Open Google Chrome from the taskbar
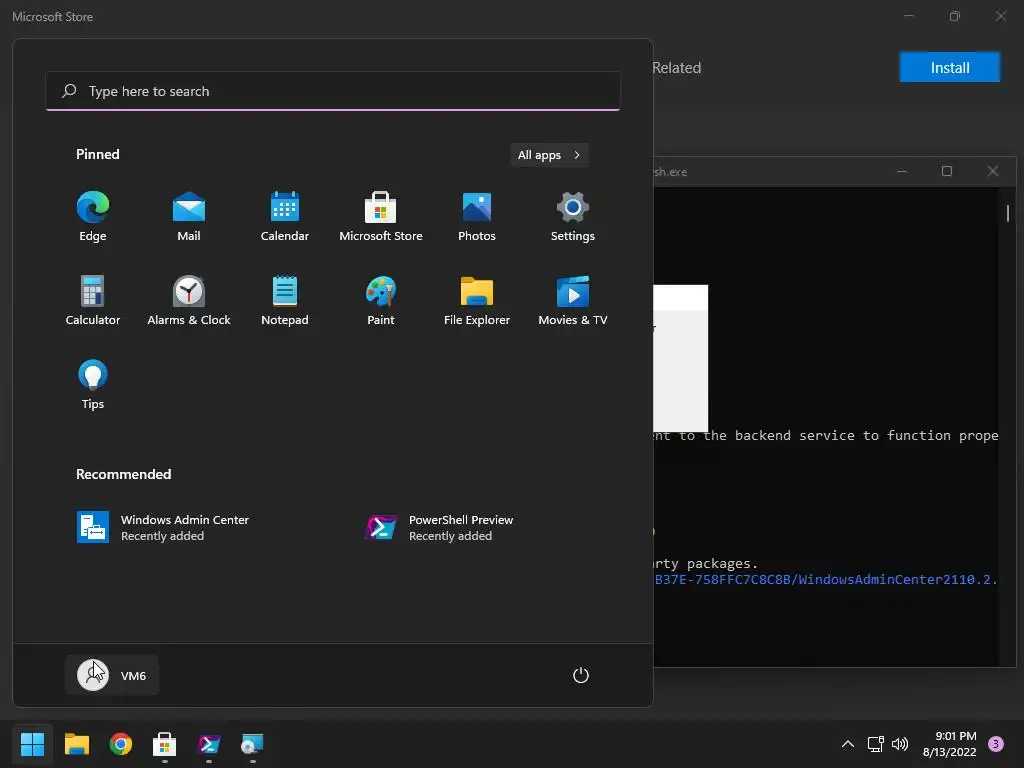Image resolution: width=1024 pixels, height=768 pixels. pos(121,744)
